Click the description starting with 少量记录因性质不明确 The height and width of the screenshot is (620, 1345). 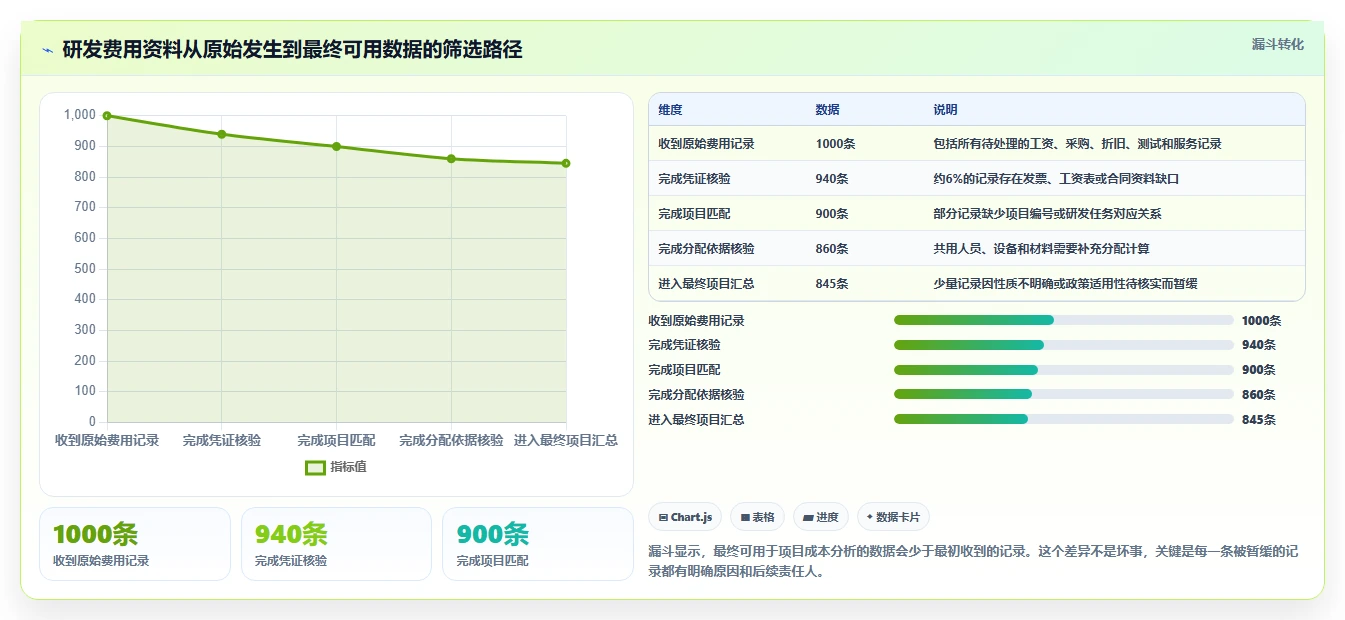point(1065,284)
